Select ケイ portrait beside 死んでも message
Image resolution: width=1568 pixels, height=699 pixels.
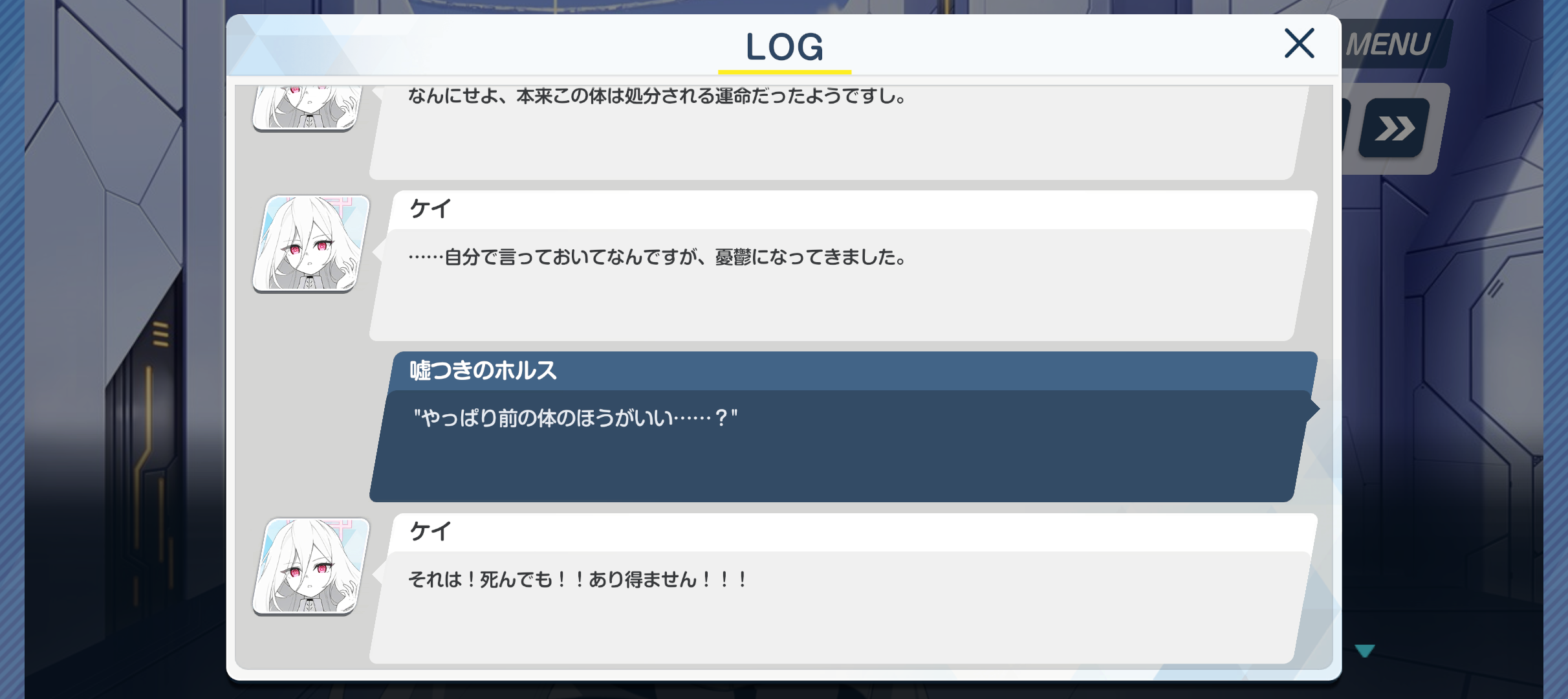point(311,566)
